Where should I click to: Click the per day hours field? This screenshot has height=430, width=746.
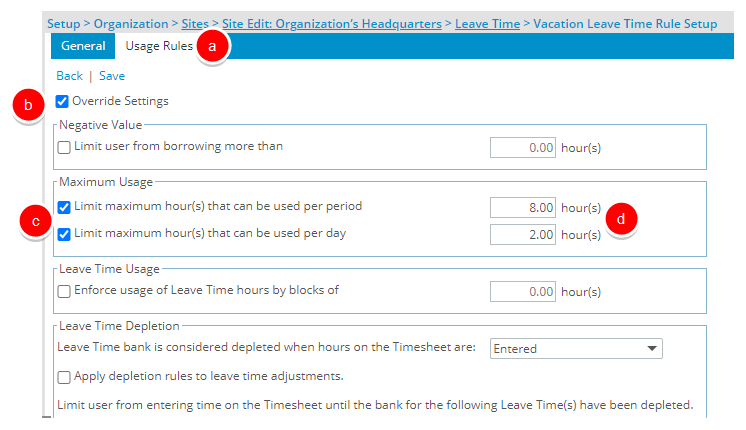[x=523, y=234]
